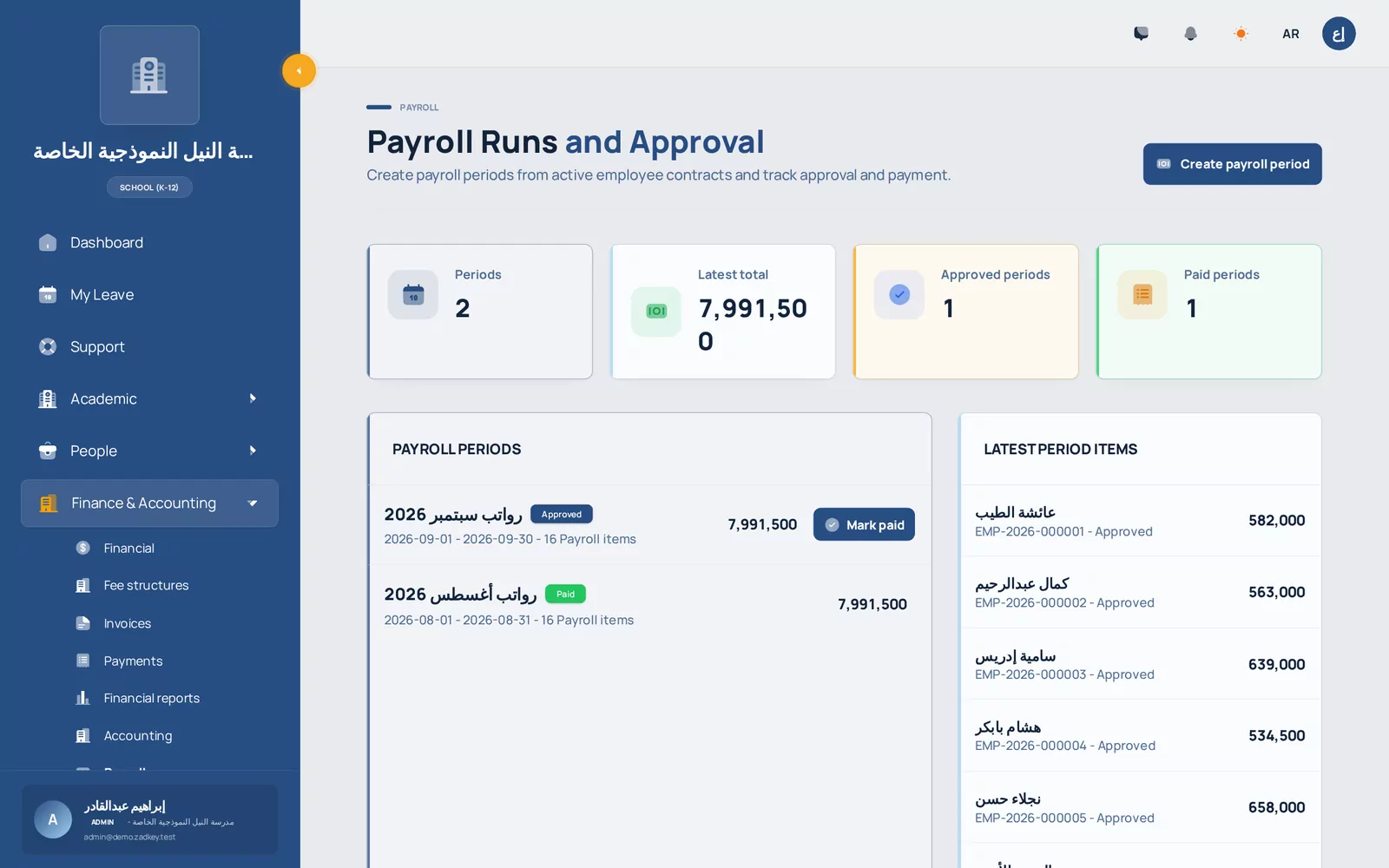Viewport: 1389px width, 868px height.
Task: Click the Paid periods list icon
Action: click(1142, 295)
